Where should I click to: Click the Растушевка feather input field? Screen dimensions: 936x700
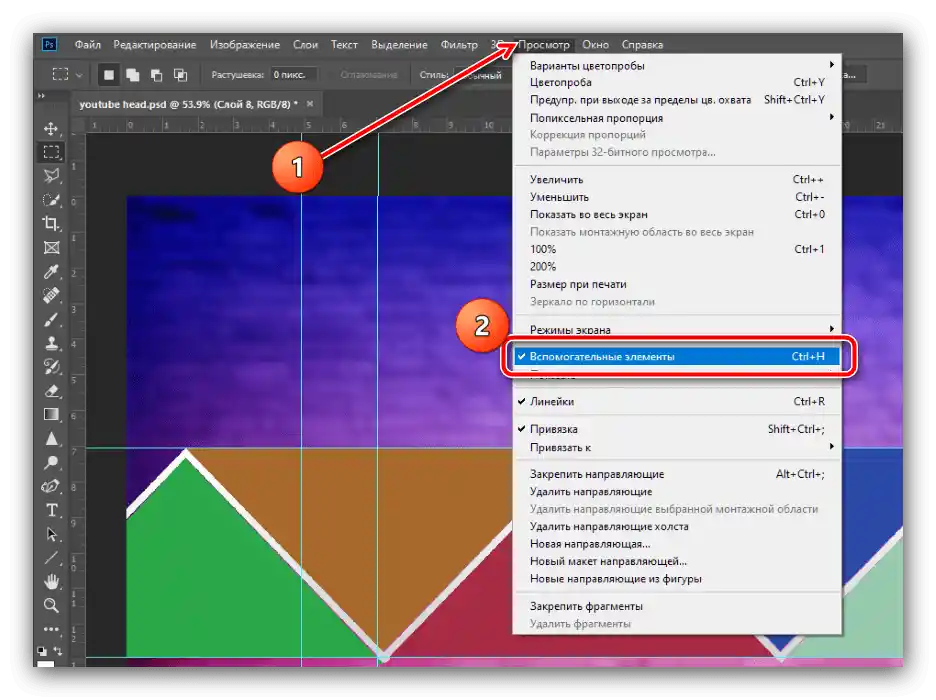[293, 75]
